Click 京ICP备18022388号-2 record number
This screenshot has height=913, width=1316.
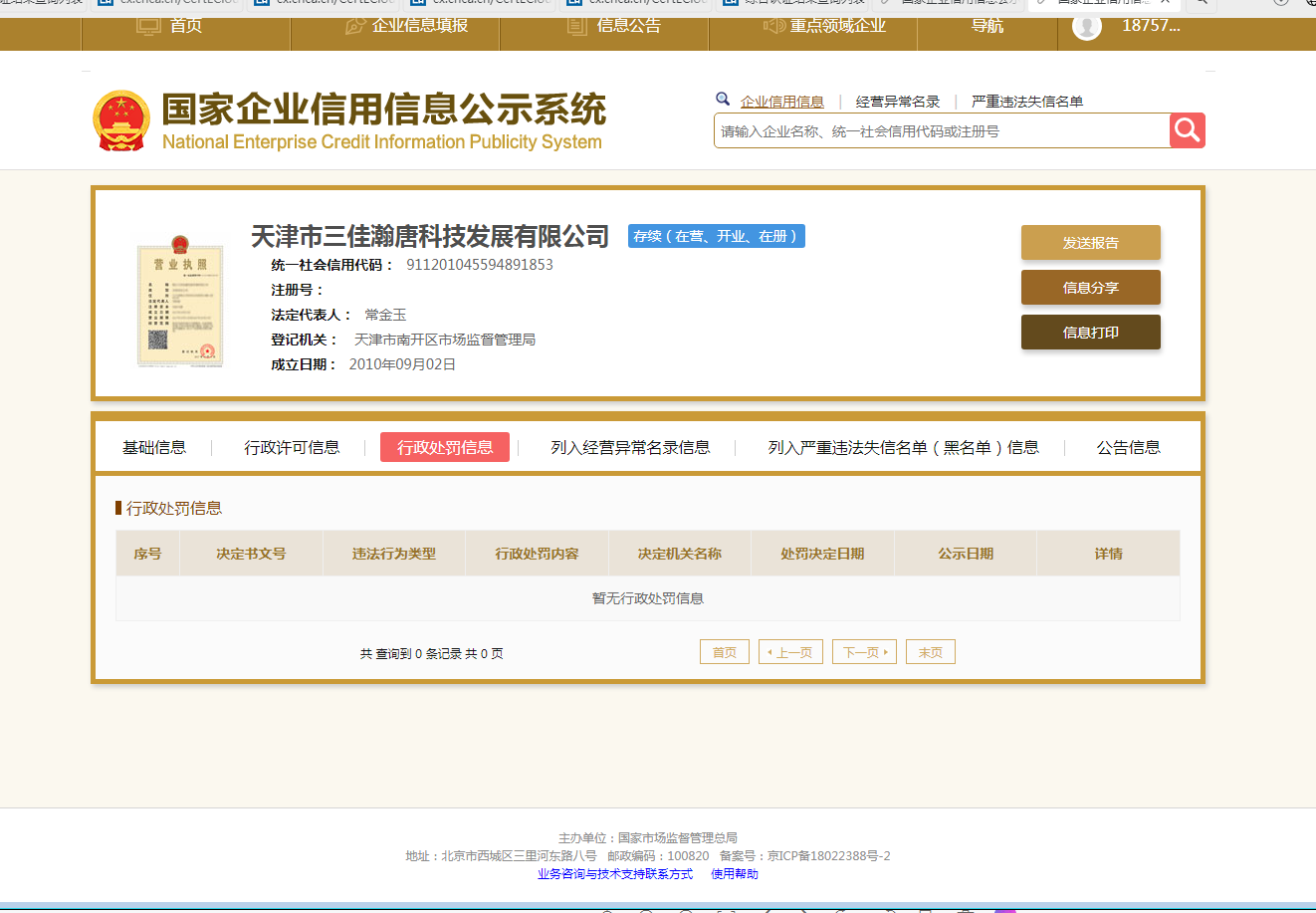click(x=829, y=856)
